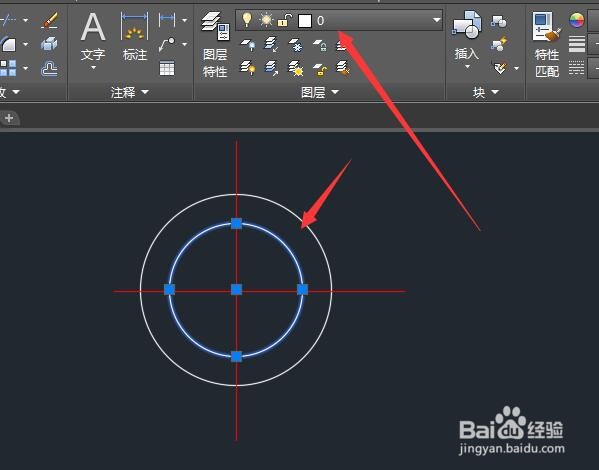The height and width of the screenshot is (470, 599).
Task: Click the Layer Off icon
Action: point(248,45)
